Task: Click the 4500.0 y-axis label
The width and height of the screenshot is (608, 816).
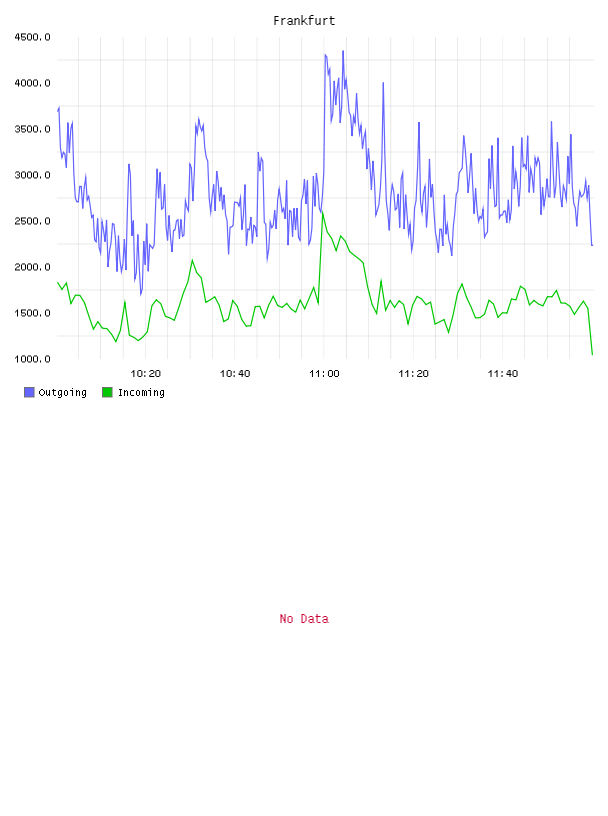Action: point(32,37)
